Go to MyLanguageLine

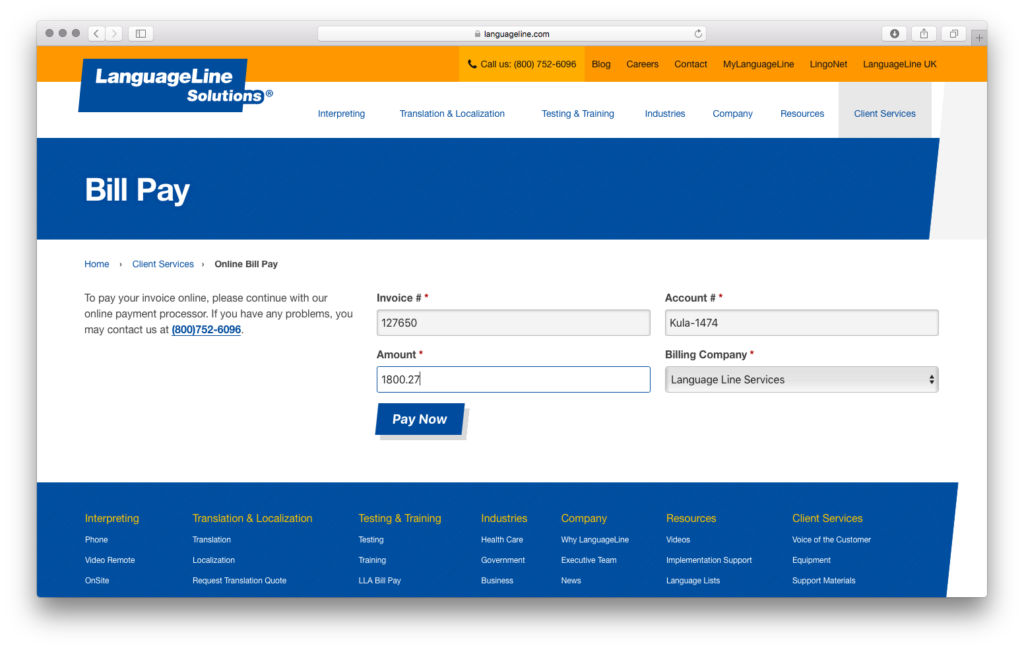(x=758, y=64)
